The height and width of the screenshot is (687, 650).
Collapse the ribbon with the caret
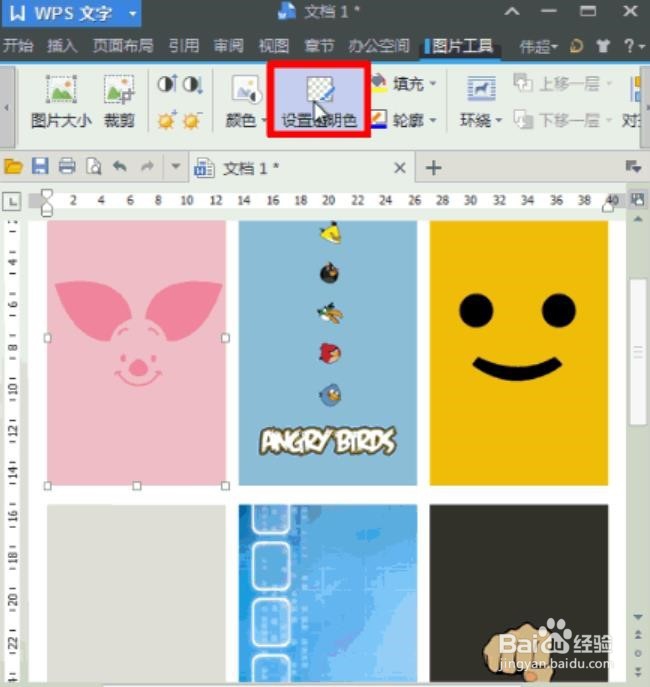click(512, 12)
